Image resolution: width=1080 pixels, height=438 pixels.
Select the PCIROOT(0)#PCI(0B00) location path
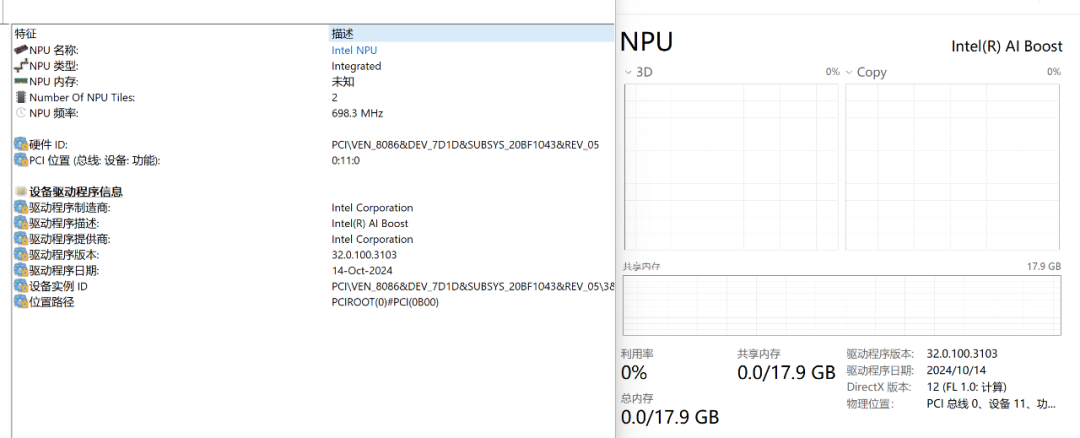[x=384, y=302]
